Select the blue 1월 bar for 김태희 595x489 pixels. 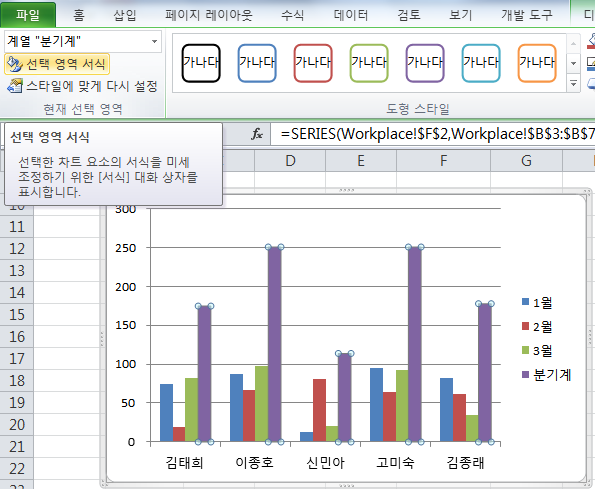(x=166, y=413)
